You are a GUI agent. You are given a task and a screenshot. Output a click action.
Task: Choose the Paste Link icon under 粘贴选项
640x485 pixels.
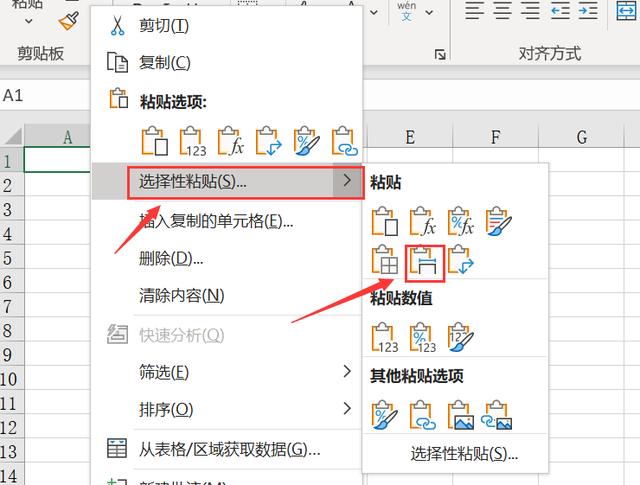[x=344, y=141]
